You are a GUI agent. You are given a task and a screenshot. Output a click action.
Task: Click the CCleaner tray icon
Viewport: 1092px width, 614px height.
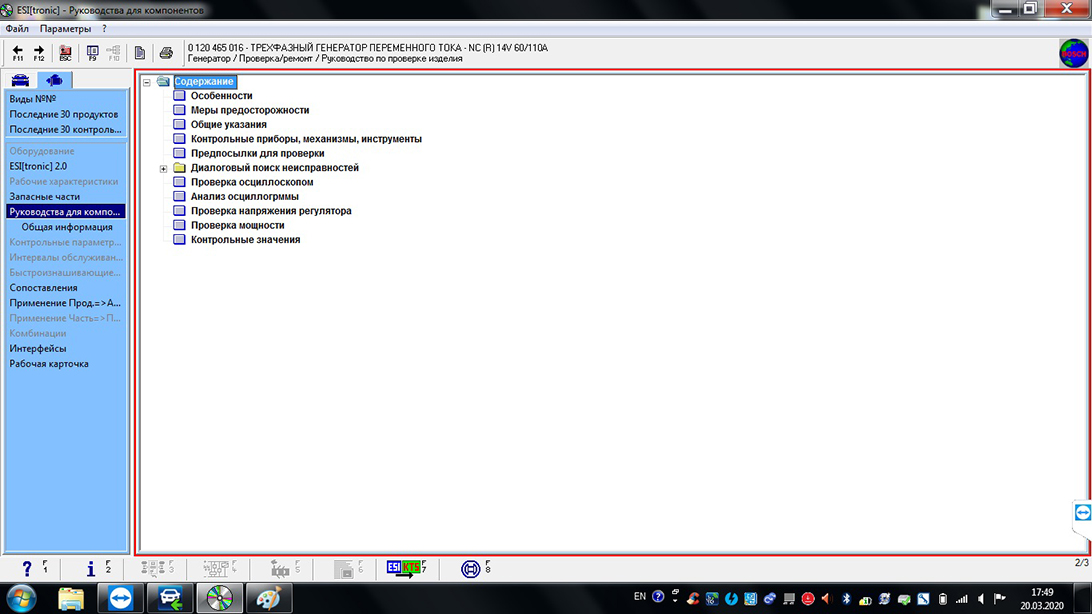click(693, 599)
